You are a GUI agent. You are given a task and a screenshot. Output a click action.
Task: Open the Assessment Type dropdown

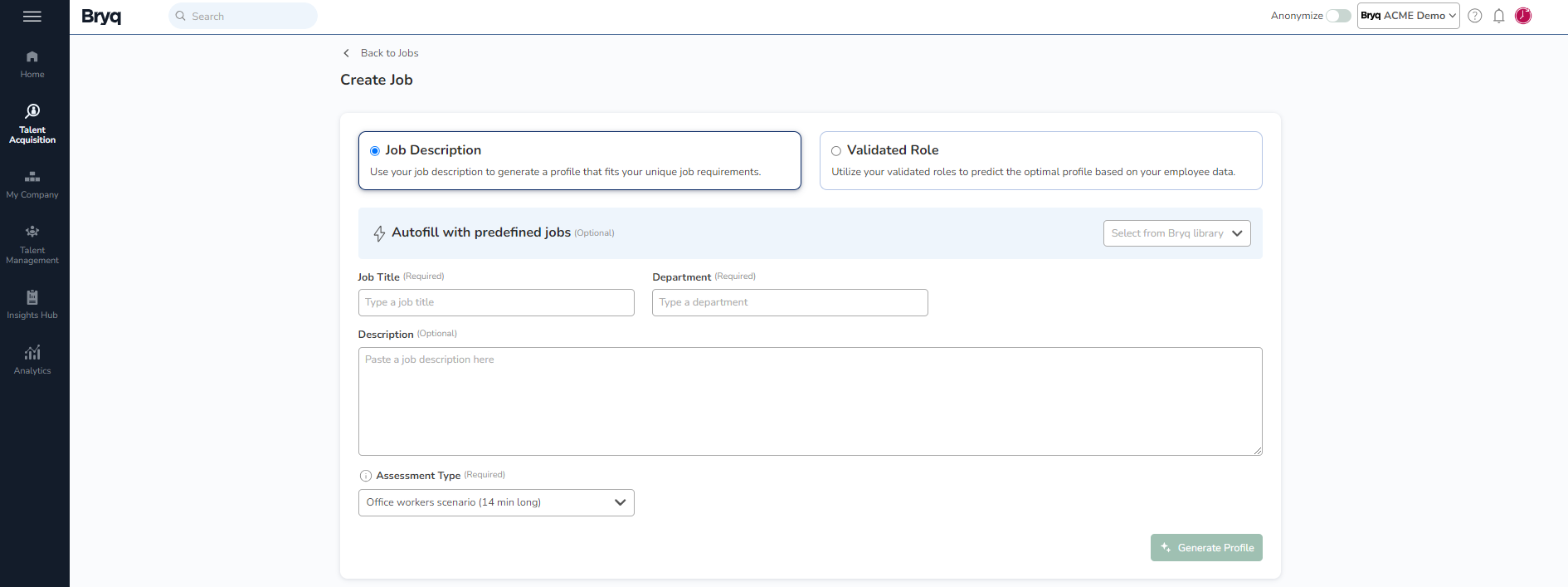point(495,502)
